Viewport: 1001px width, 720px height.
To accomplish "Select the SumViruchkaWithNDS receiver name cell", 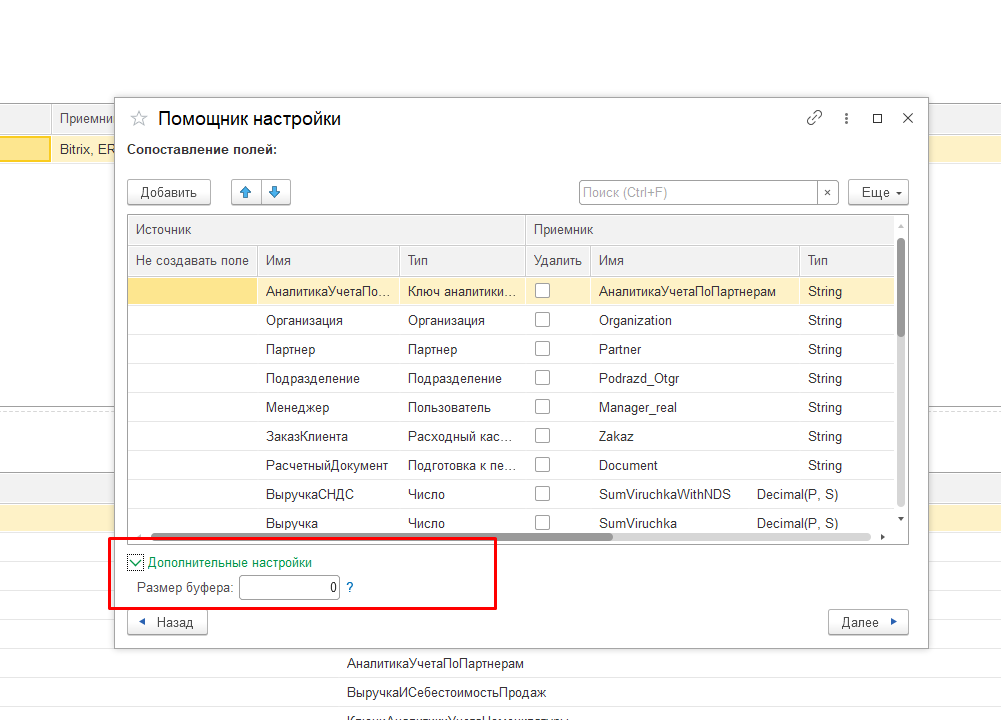I will click(x=665, y=495).
